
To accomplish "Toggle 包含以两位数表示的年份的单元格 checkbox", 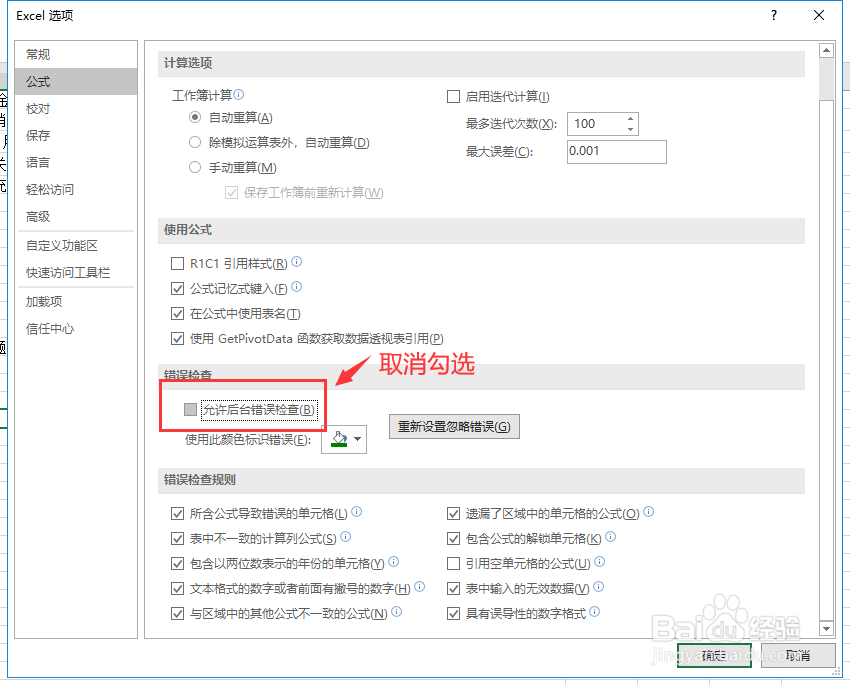I will (x=177, y=563).
